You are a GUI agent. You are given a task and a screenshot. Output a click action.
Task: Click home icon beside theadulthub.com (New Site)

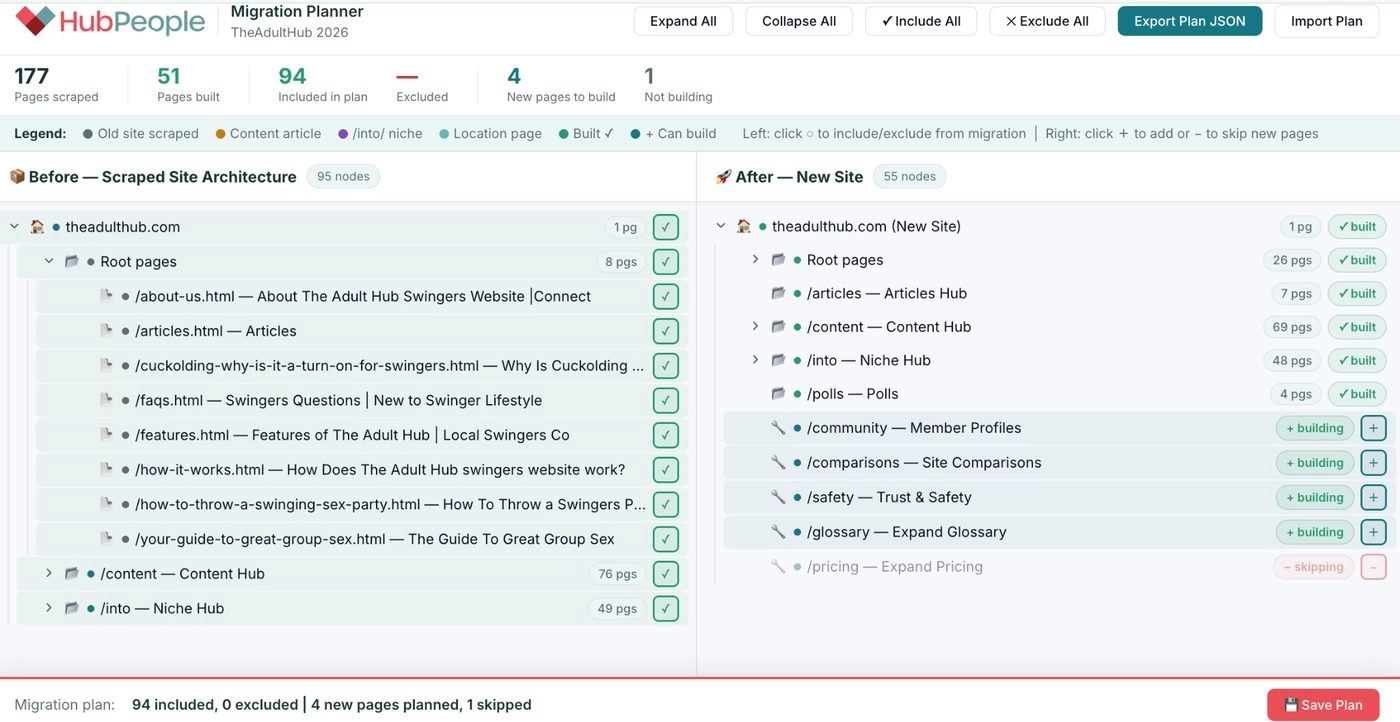pyautogui.click(x=743, y=226)
